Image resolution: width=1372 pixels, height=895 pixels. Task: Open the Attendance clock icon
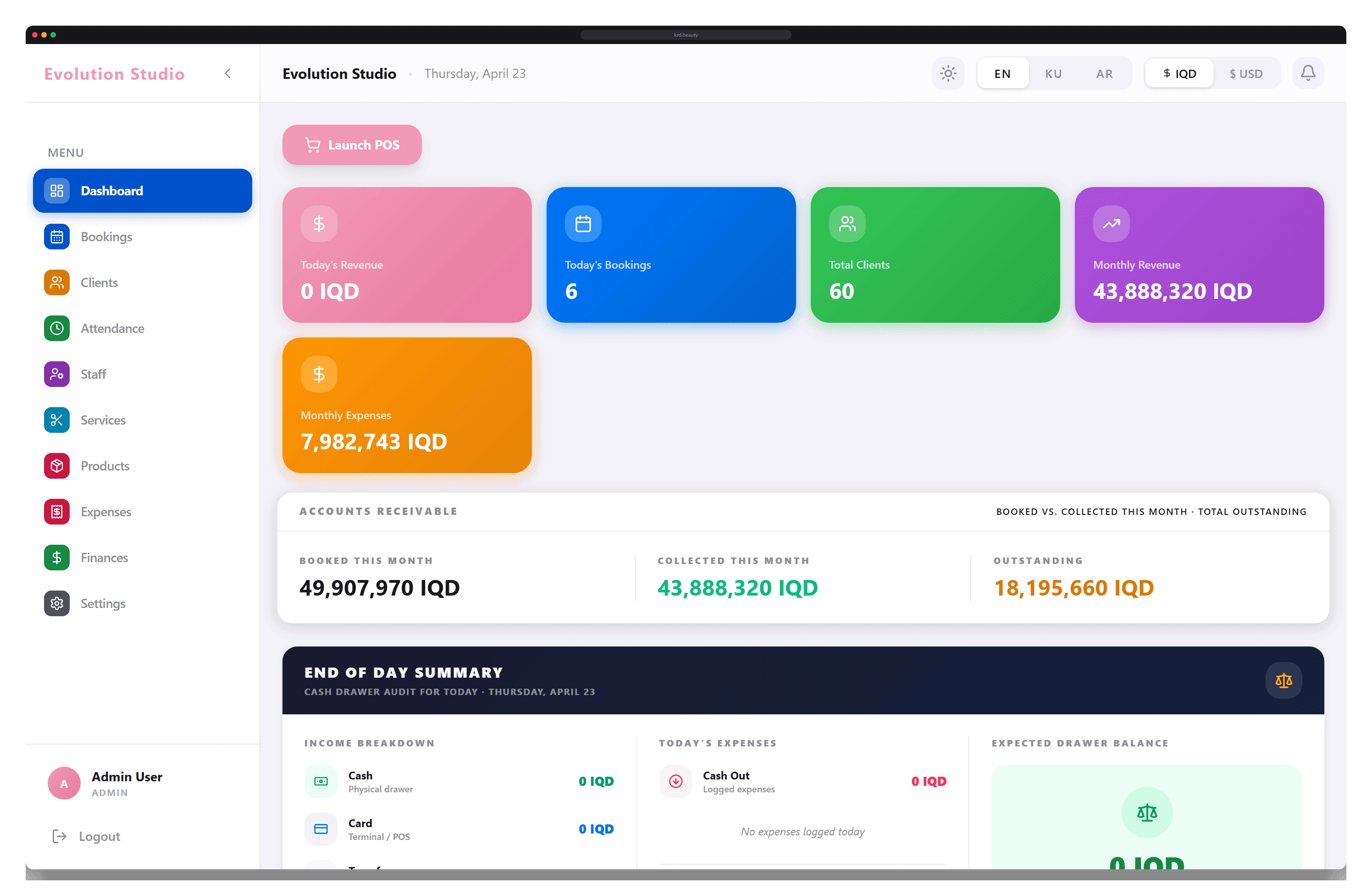(56, 328)
